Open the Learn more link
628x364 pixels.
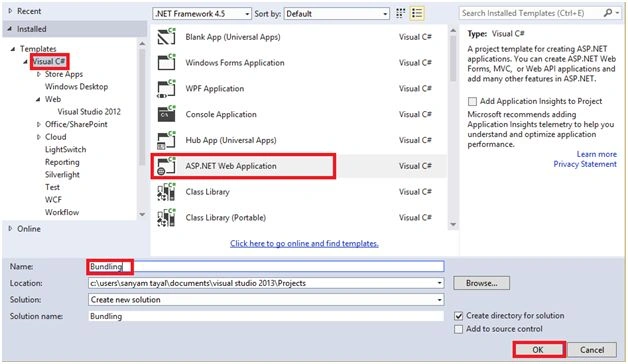point(596,154)
